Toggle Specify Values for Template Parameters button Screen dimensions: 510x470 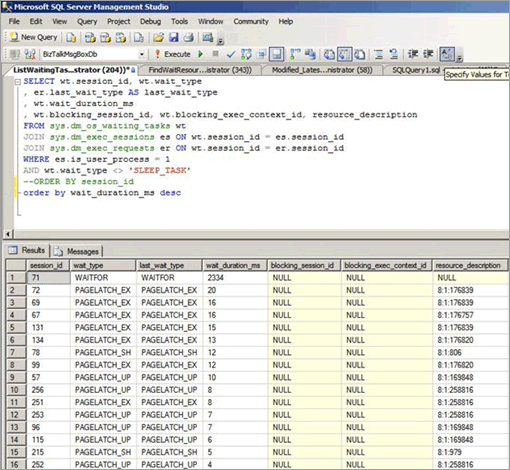tap(447, 54)
